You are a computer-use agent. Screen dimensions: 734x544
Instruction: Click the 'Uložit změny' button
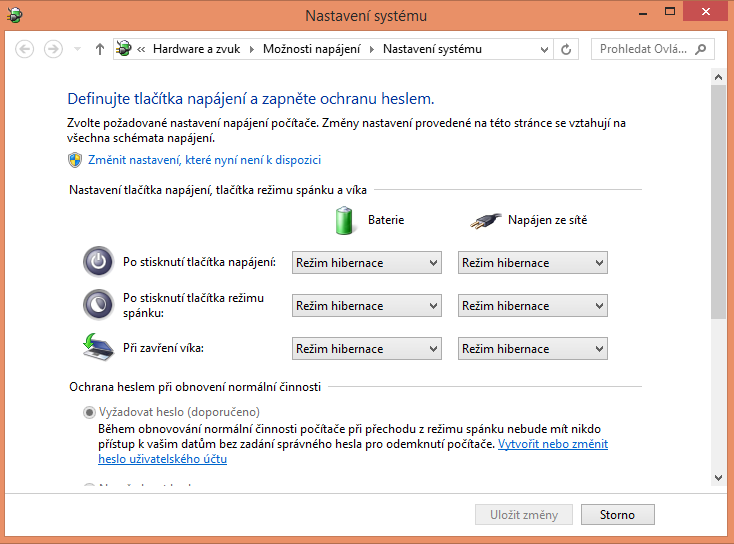(524, 515)
